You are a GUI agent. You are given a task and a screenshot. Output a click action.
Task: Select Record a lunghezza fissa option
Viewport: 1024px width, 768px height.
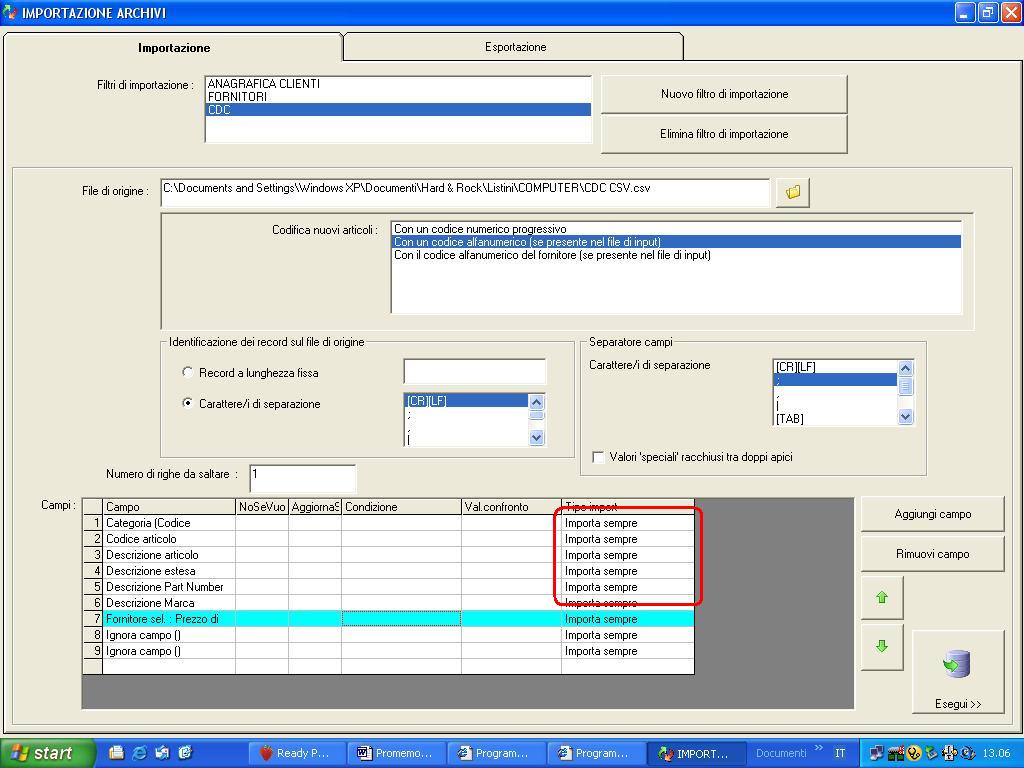coord(187,372)
